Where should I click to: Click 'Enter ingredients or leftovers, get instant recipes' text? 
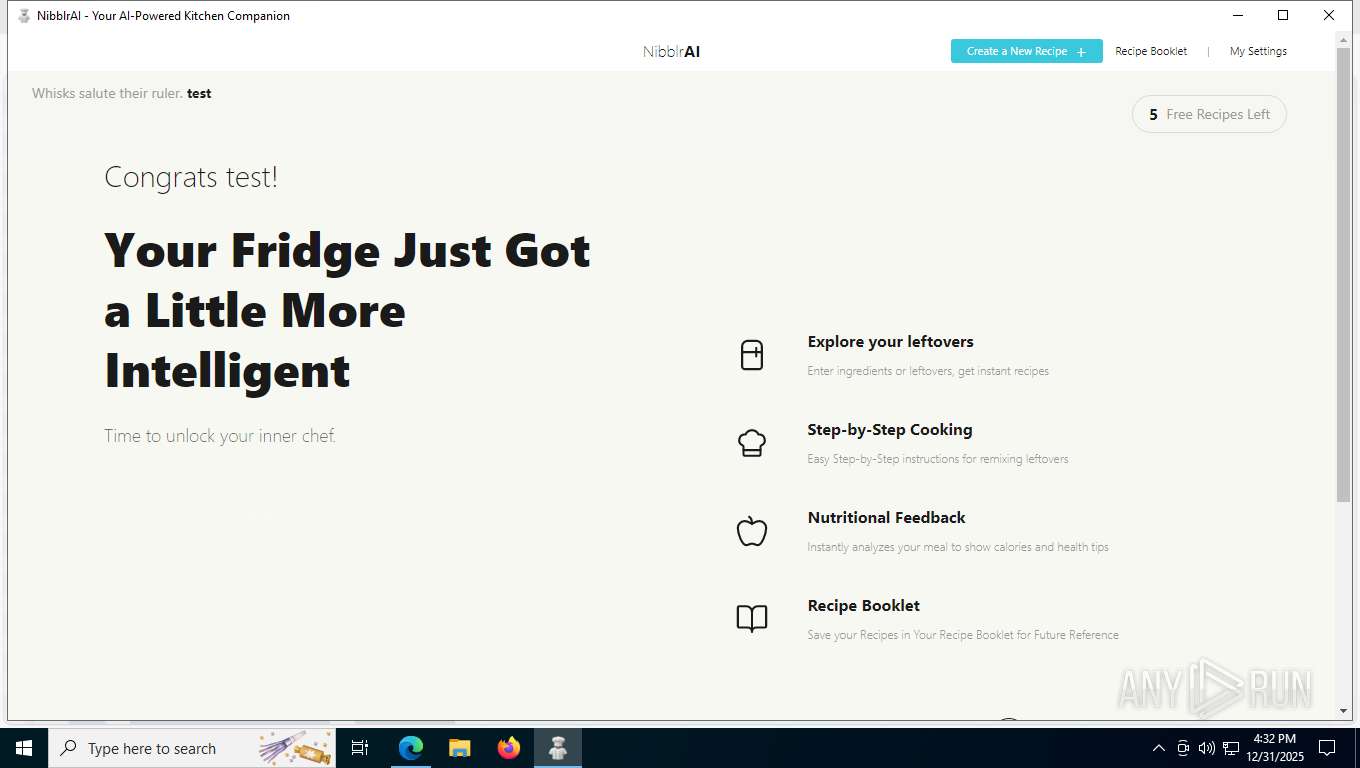point(928,371)
